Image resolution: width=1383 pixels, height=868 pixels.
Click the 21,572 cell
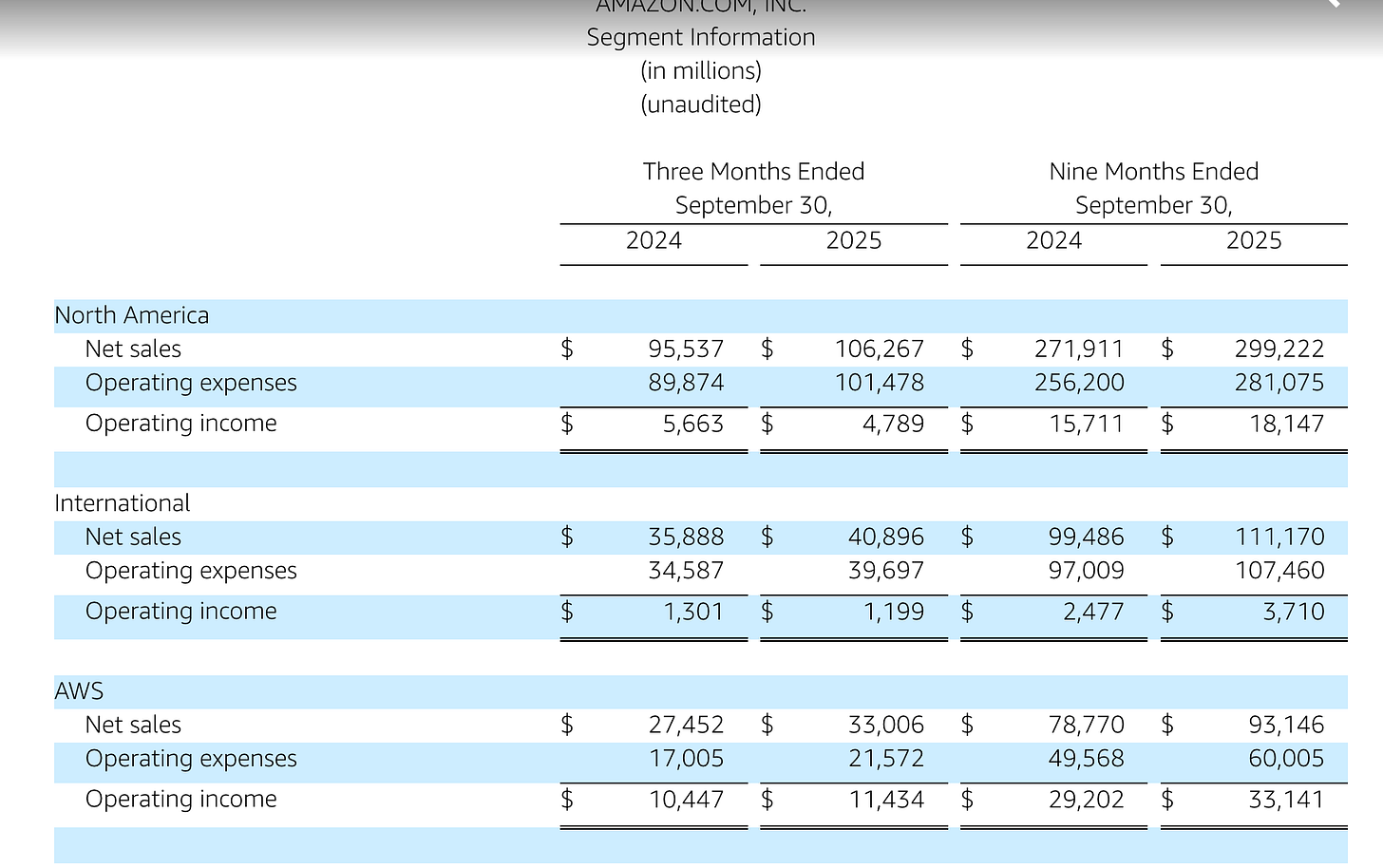tap(886, 759)
